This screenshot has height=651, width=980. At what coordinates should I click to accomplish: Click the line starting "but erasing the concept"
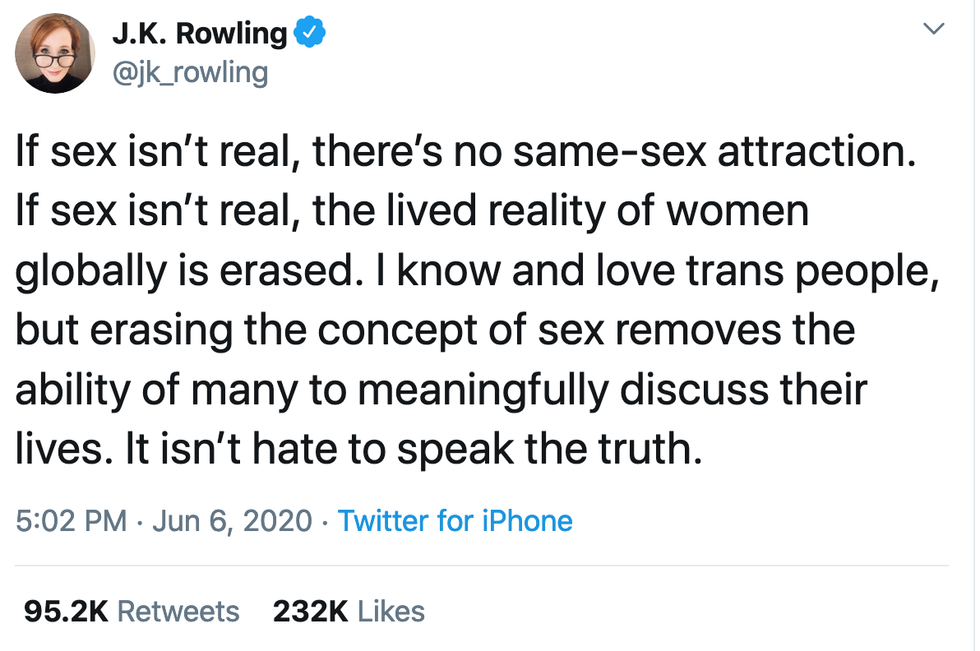(434, 330)
